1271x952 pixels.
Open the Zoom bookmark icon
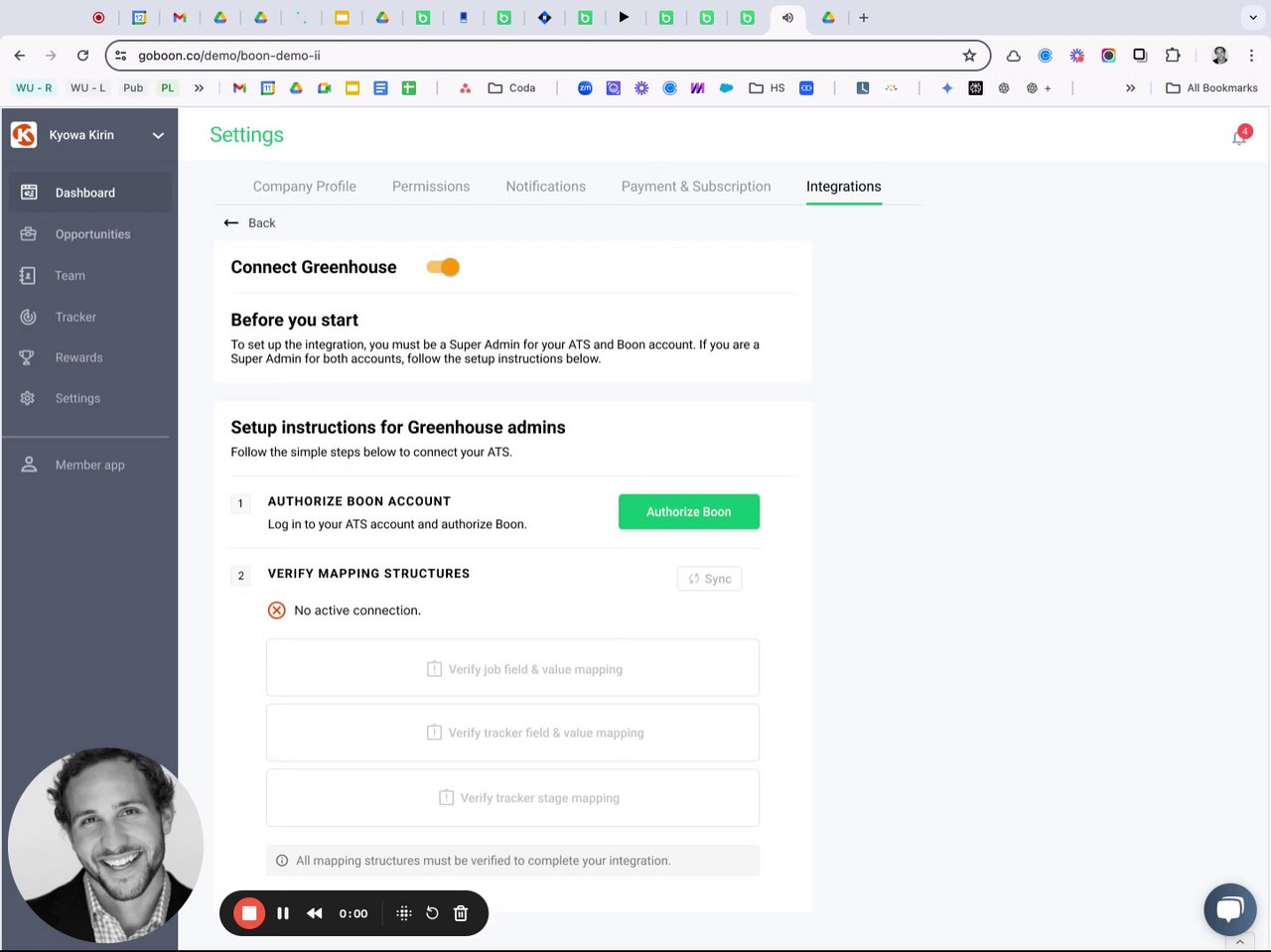click(585, 87)
